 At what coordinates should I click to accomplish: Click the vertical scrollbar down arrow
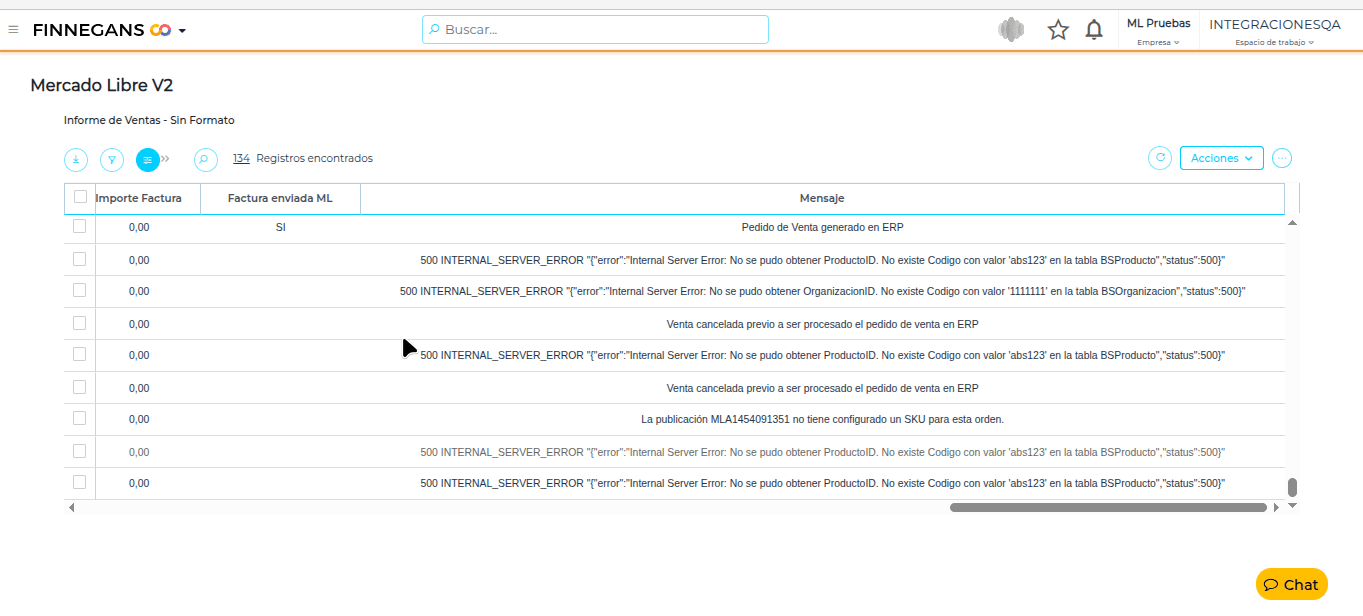(1292, 506)
